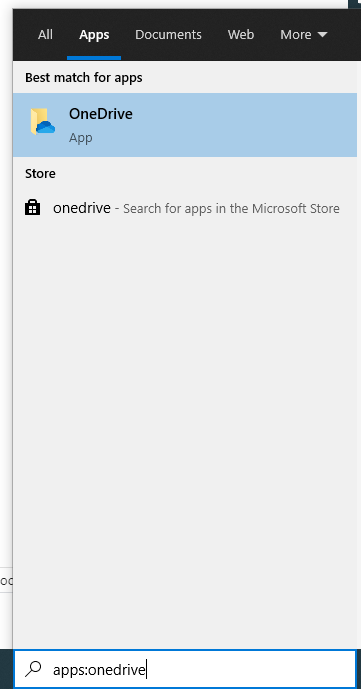Click the App subtitle under OneDrive

pyautogui.click(x=80, y=138)
